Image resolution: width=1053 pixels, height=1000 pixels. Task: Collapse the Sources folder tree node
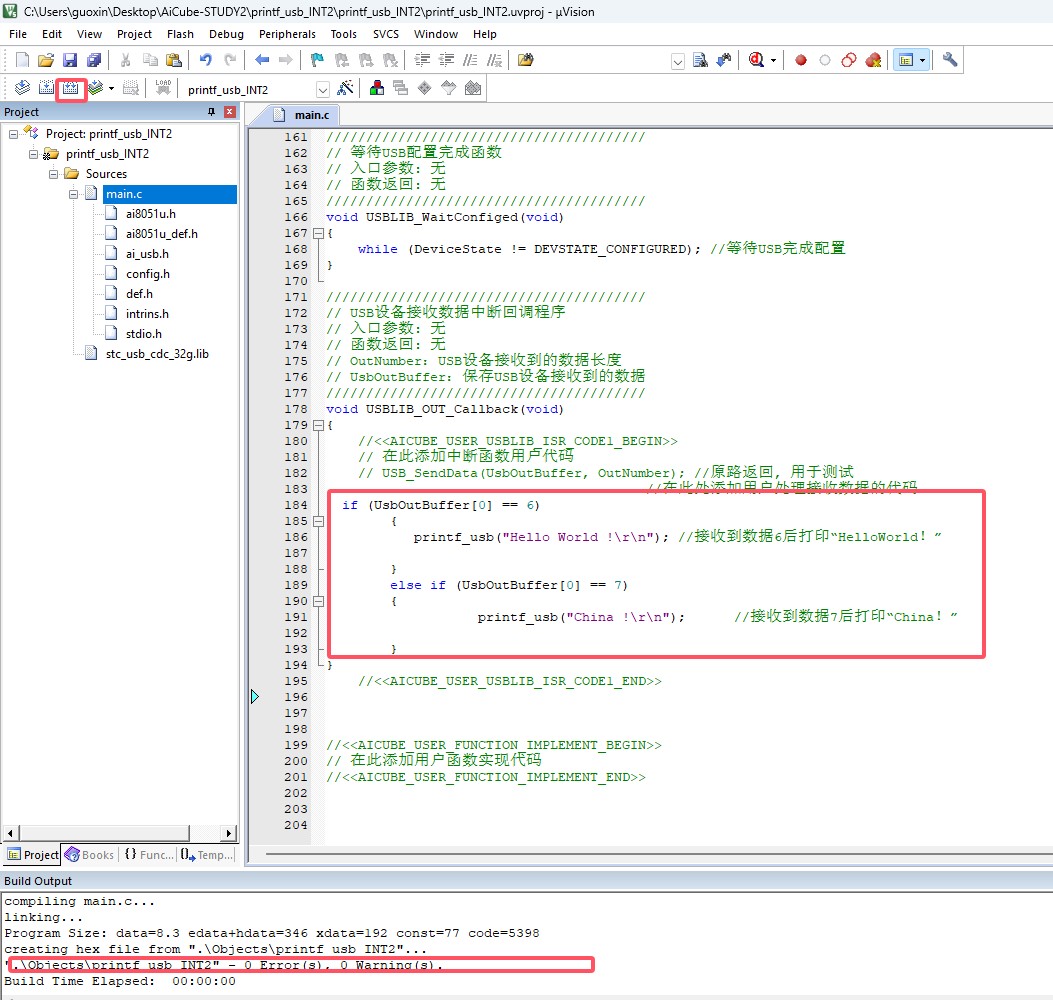point(54,174)
